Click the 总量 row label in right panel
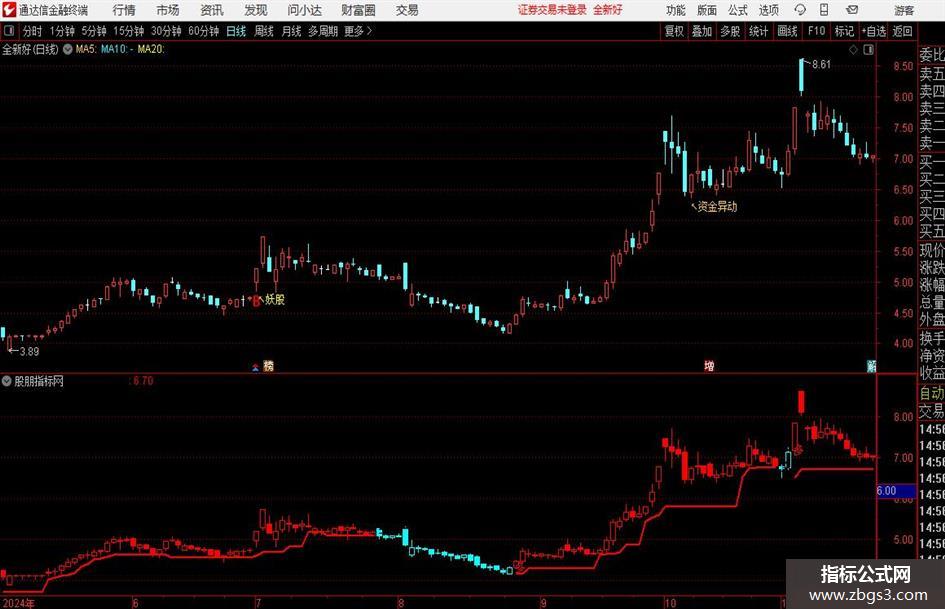This screenshot has height=609, width=945. pos(932,303)
